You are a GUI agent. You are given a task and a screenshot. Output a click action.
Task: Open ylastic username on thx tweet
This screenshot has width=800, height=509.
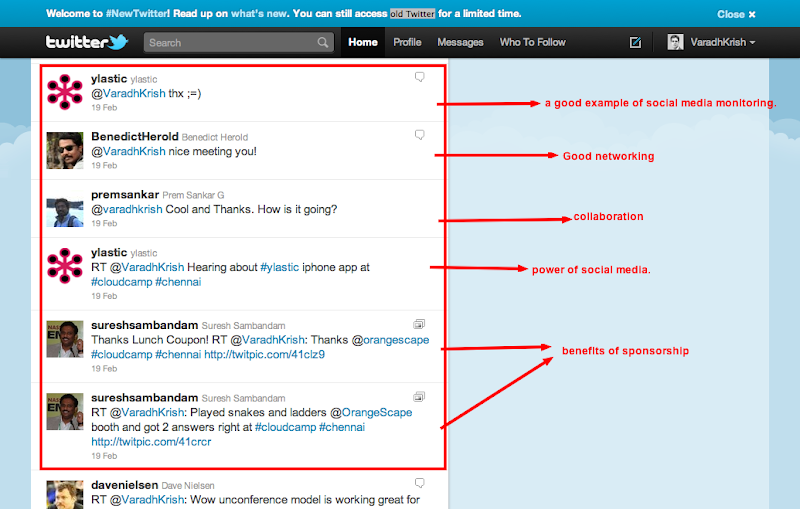[109, 79]
